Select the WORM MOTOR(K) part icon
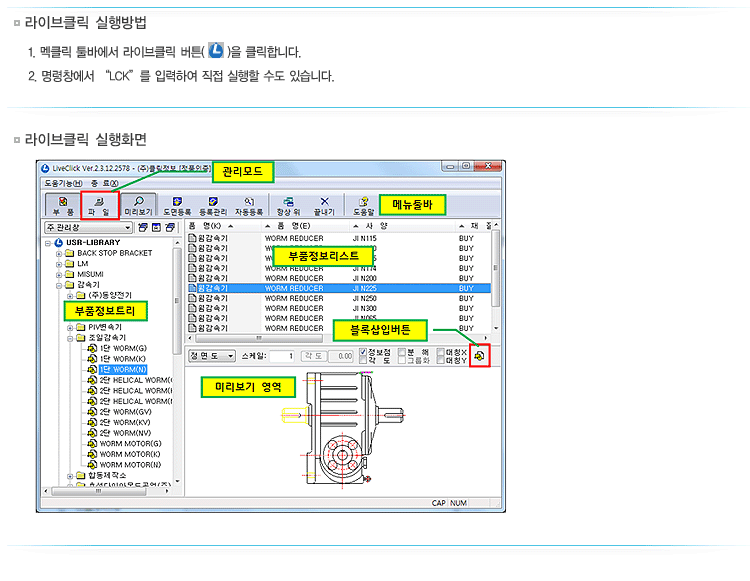 (92, 454)
